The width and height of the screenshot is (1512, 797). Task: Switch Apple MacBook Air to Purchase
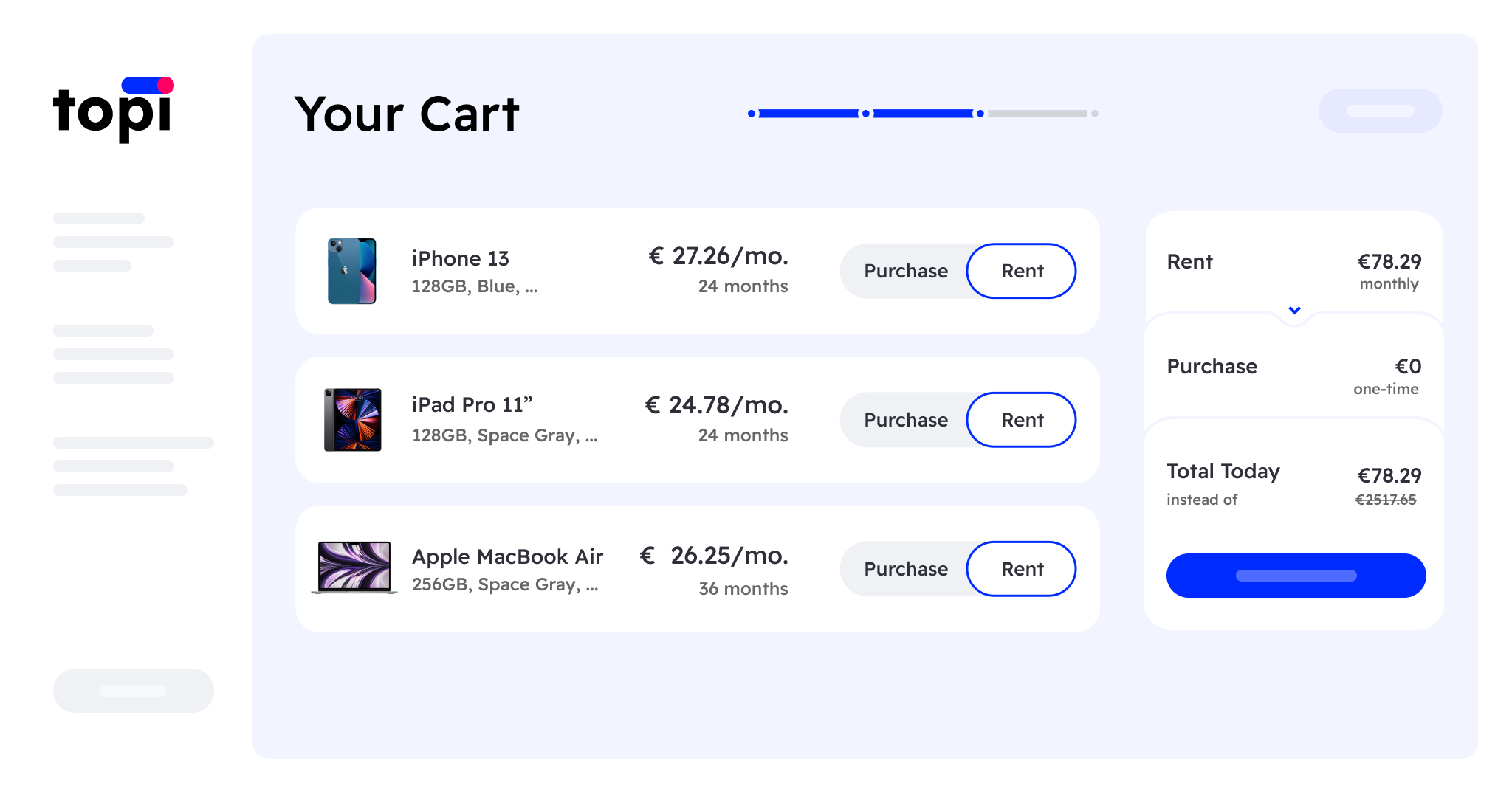pyautogui.click(x=906, y=569)
